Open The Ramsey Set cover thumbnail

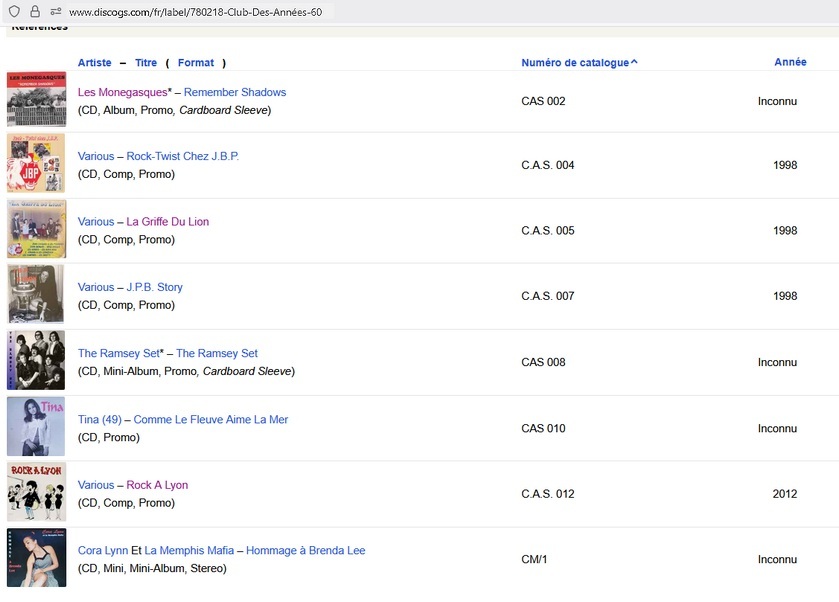[x=36, y=360]
